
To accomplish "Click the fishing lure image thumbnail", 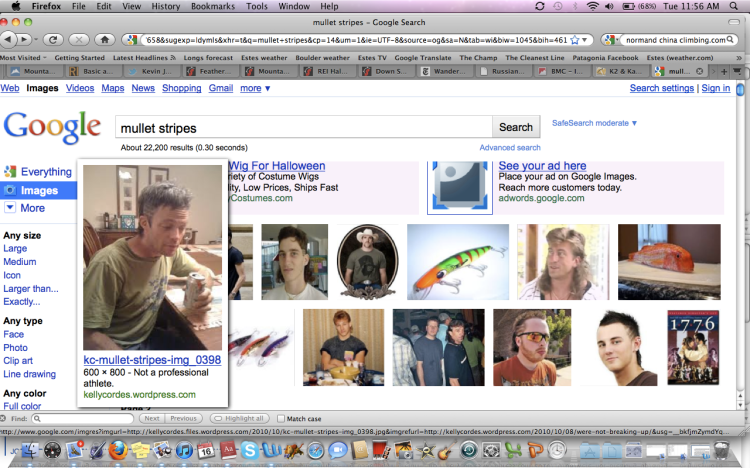I will [458, 261].
